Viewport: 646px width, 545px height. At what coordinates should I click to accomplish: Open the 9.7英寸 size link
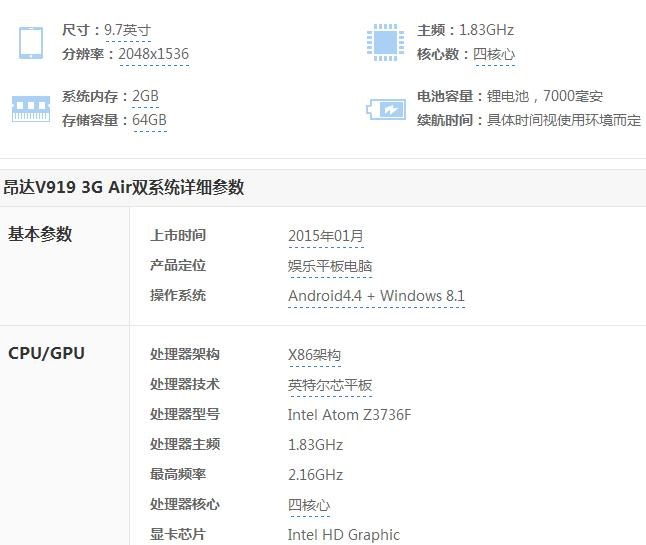pos(127,31)
